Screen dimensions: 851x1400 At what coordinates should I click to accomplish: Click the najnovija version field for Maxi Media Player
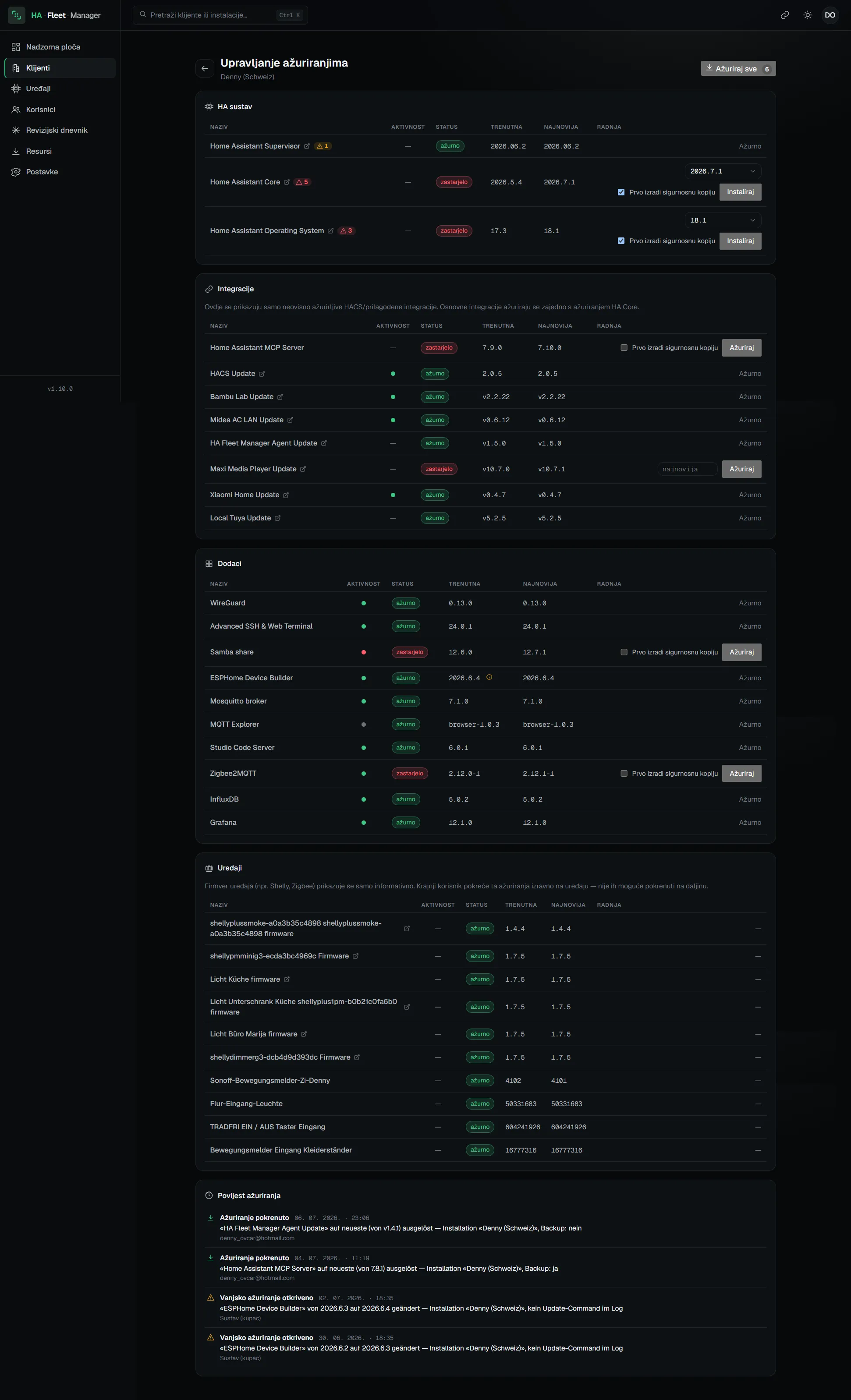pyautogui.click(x=687, y=469)
